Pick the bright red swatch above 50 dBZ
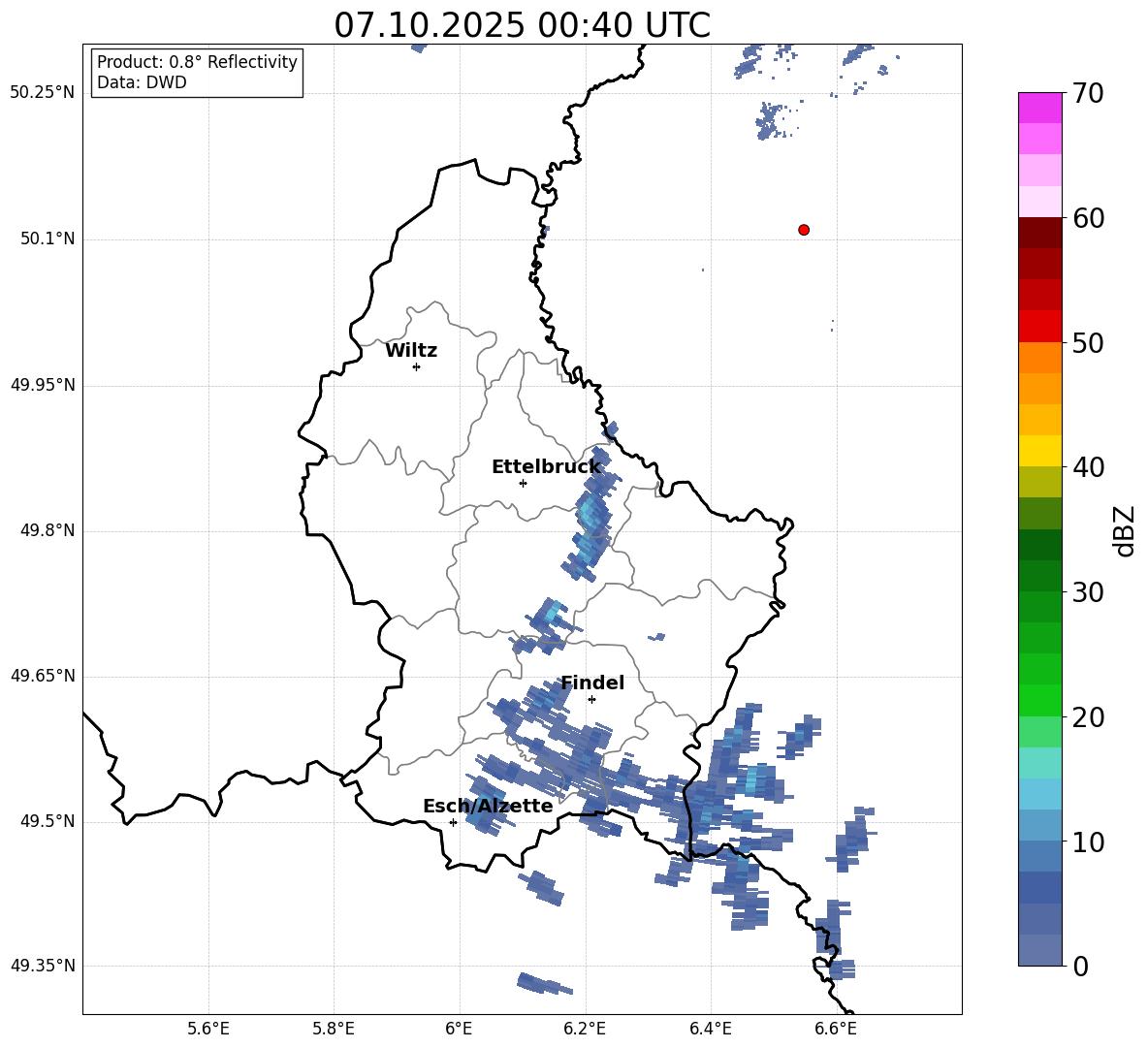Screen dimensions: 1148x1048 (1039, 327)
